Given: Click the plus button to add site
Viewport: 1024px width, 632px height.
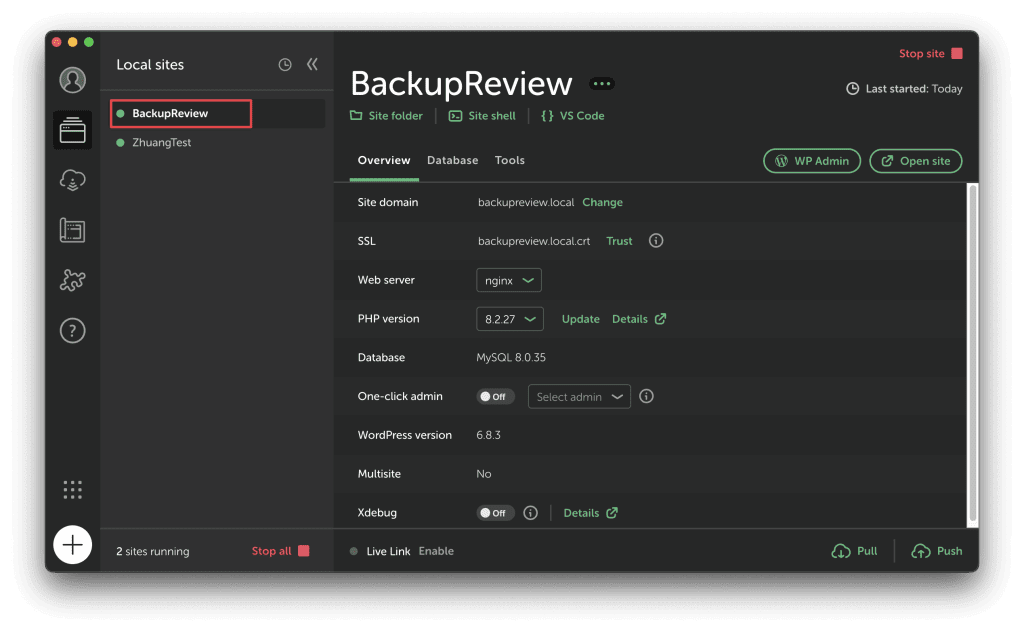Looking at the screenshot, I should (72, 545).
